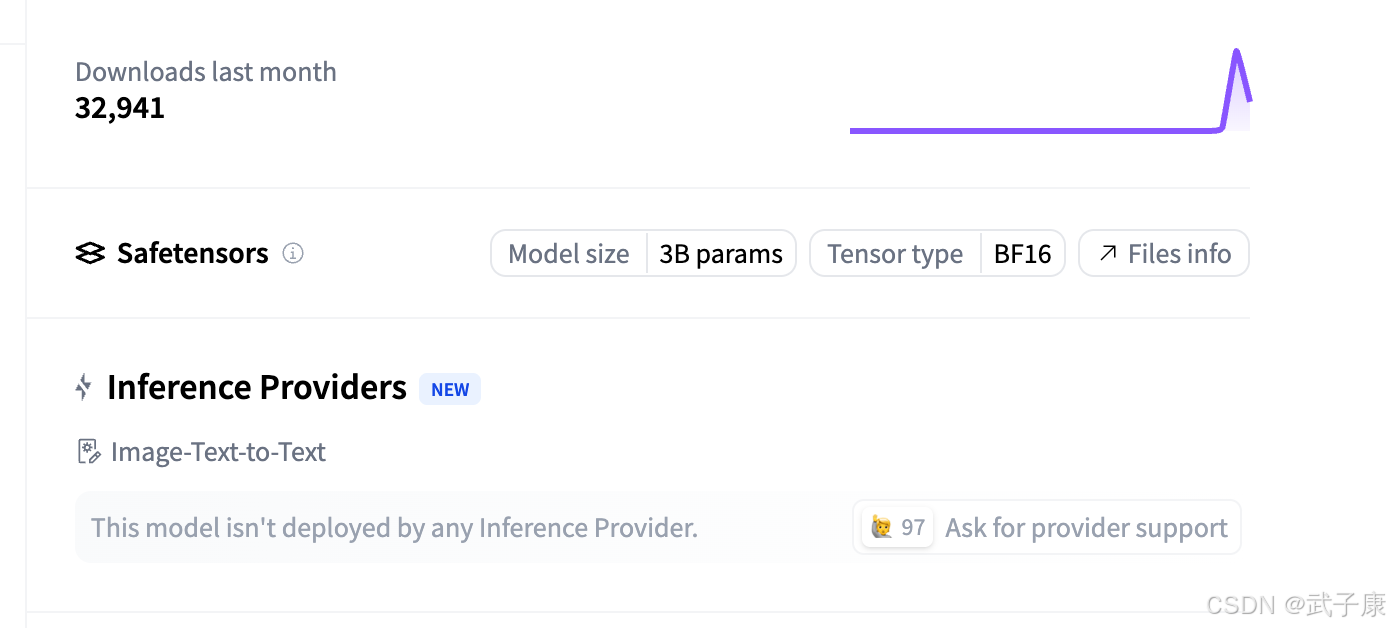Click the info icon beside Safetensors

[293, 254]
